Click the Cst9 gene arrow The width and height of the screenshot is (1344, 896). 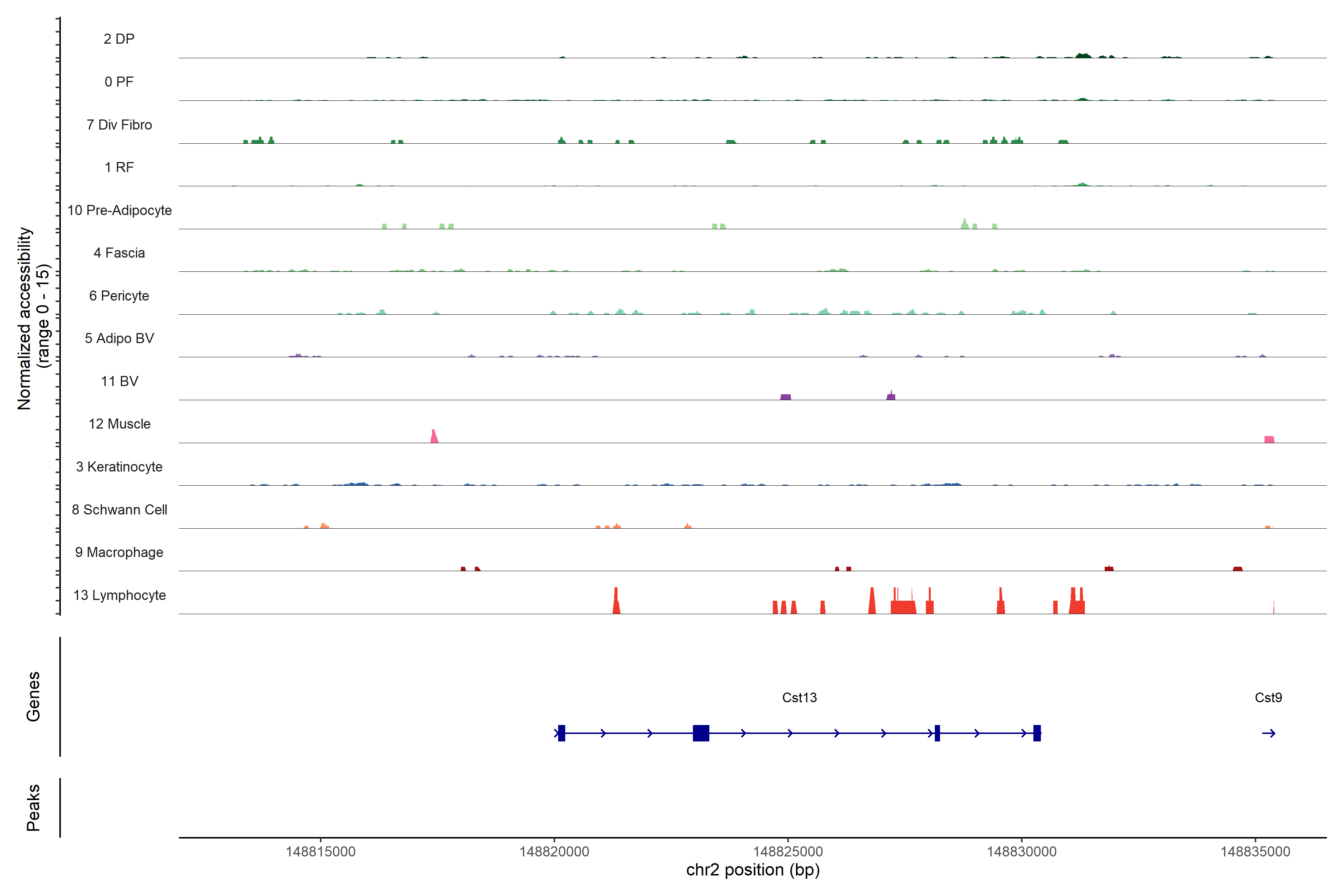click(1268, 733)
